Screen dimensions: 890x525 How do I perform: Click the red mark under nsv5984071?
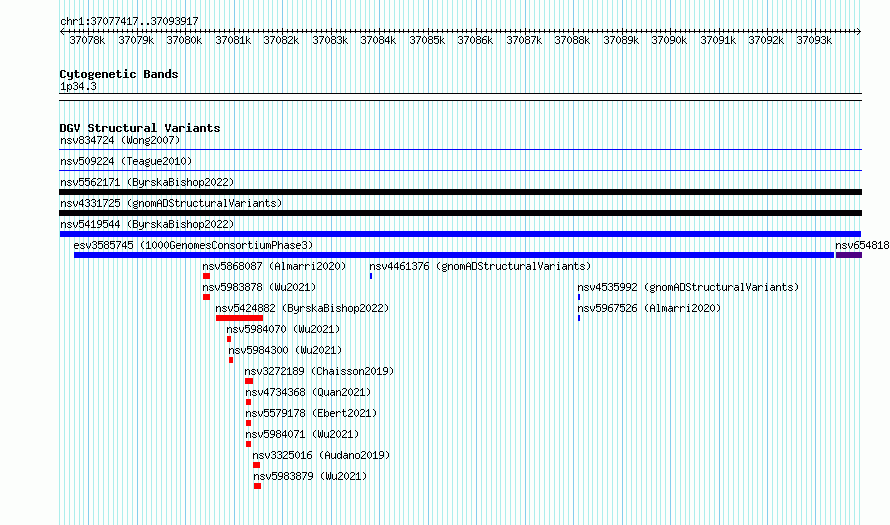click(x=249, y=444)
